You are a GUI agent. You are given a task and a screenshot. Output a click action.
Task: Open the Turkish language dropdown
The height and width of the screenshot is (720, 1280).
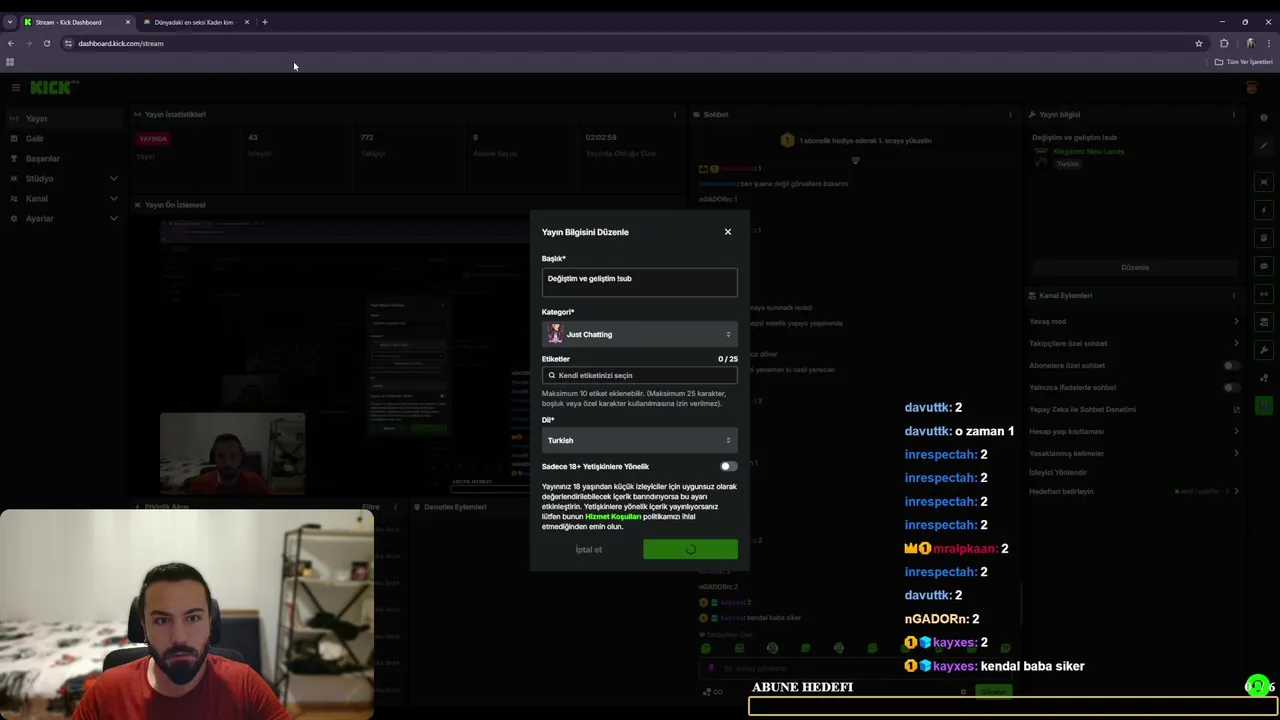tap(639, 440)
